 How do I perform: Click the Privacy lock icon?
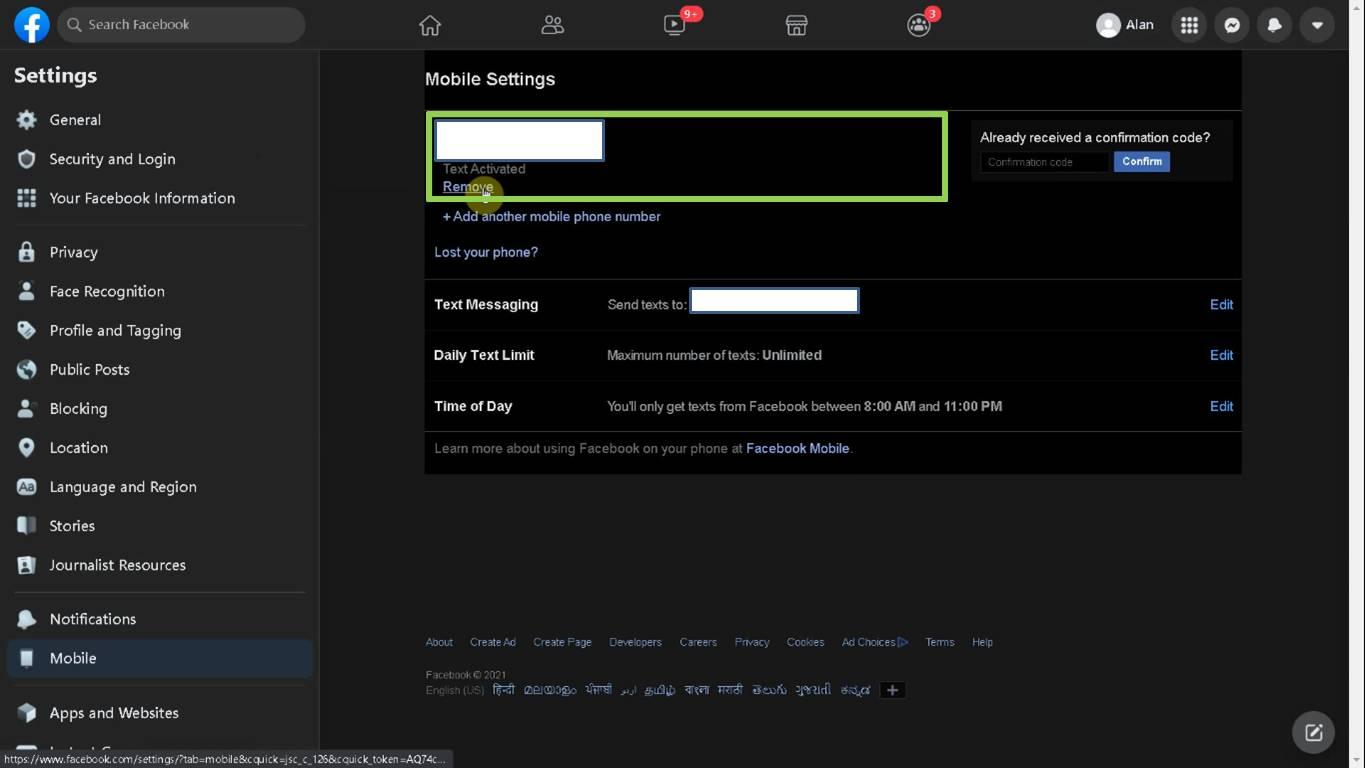pos(27,252)
